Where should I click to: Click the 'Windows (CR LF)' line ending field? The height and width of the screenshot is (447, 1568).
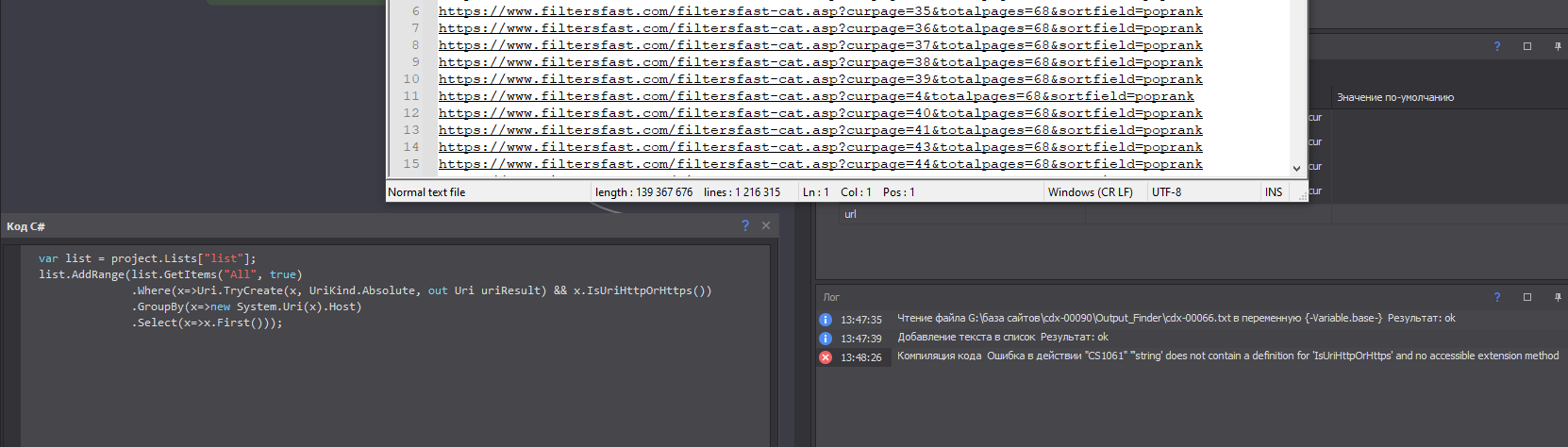click(1090, 192)
